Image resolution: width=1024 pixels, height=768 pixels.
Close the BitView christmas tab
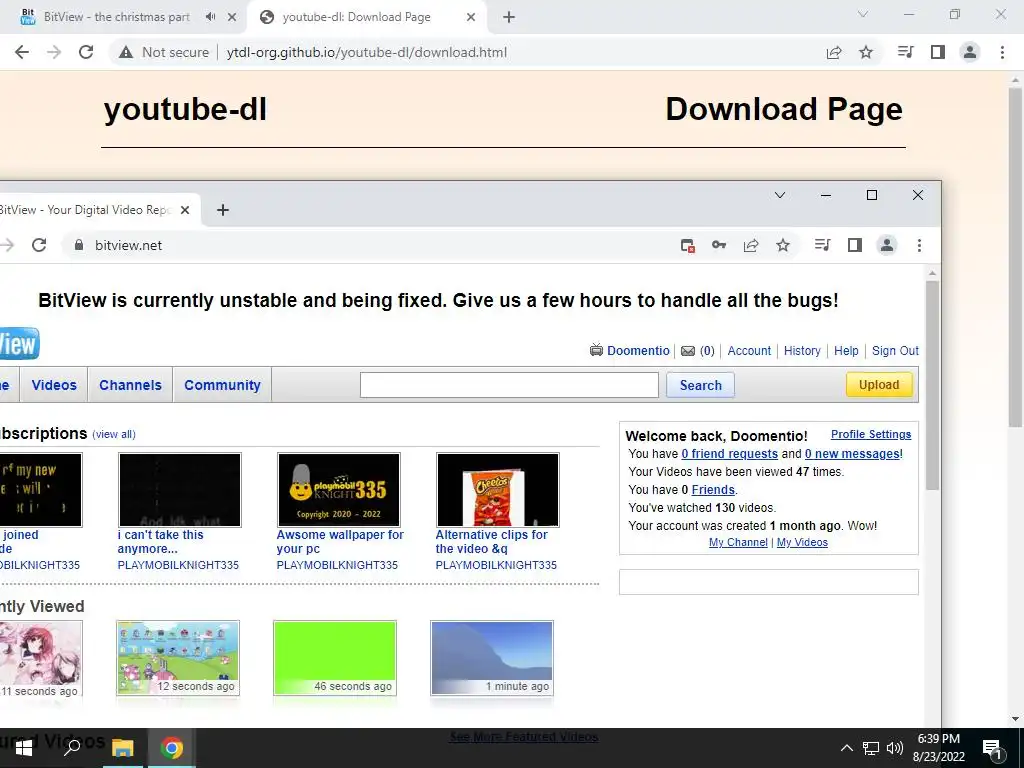232,17
